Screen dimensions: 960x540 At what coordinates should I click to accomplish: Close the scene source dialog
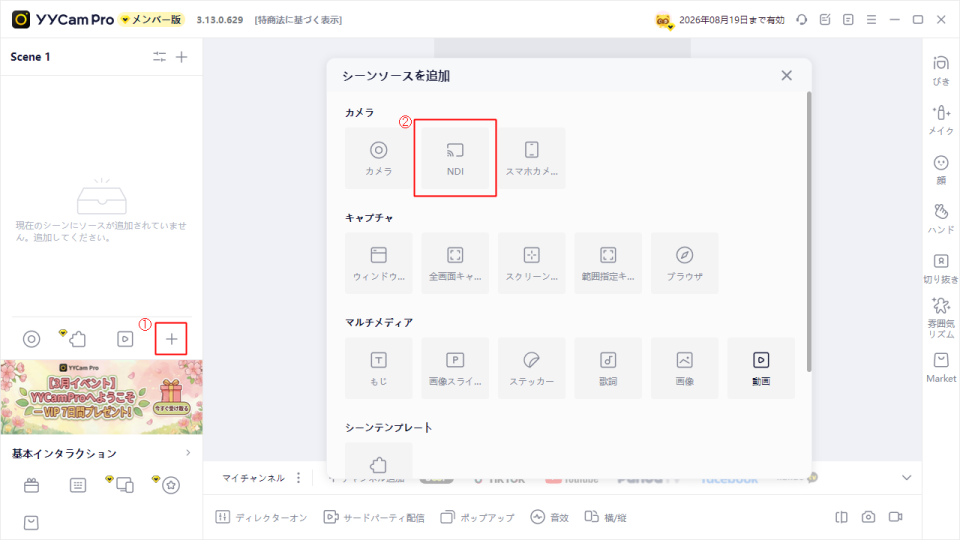[x=787, y=75]
